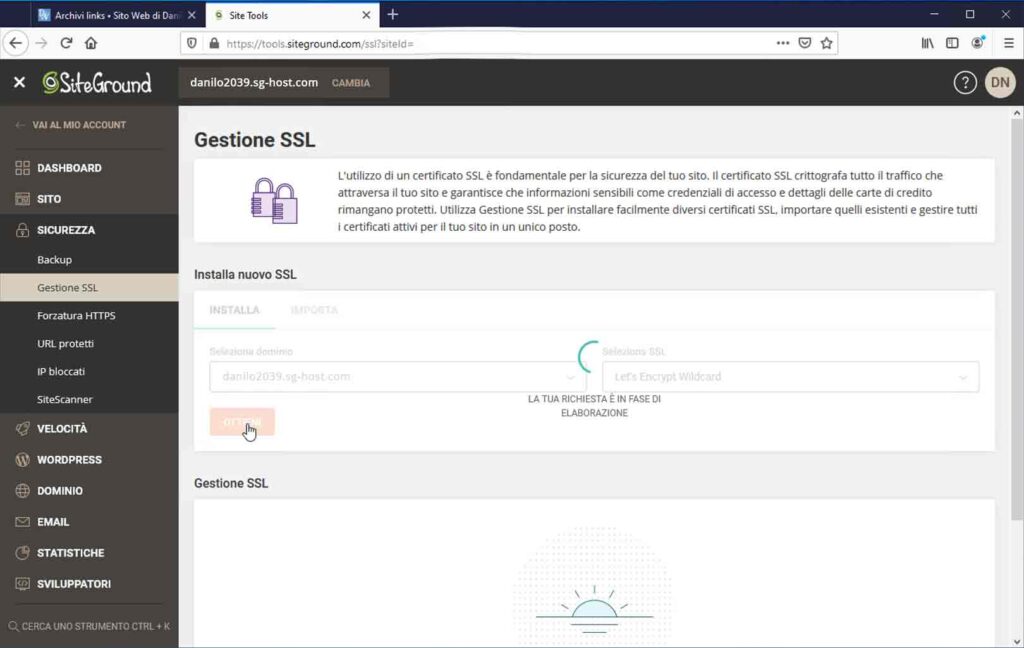Close the Archivi links tab
Image resolution: width=1024 pixels, height=648 pixels.
point(191,15)
